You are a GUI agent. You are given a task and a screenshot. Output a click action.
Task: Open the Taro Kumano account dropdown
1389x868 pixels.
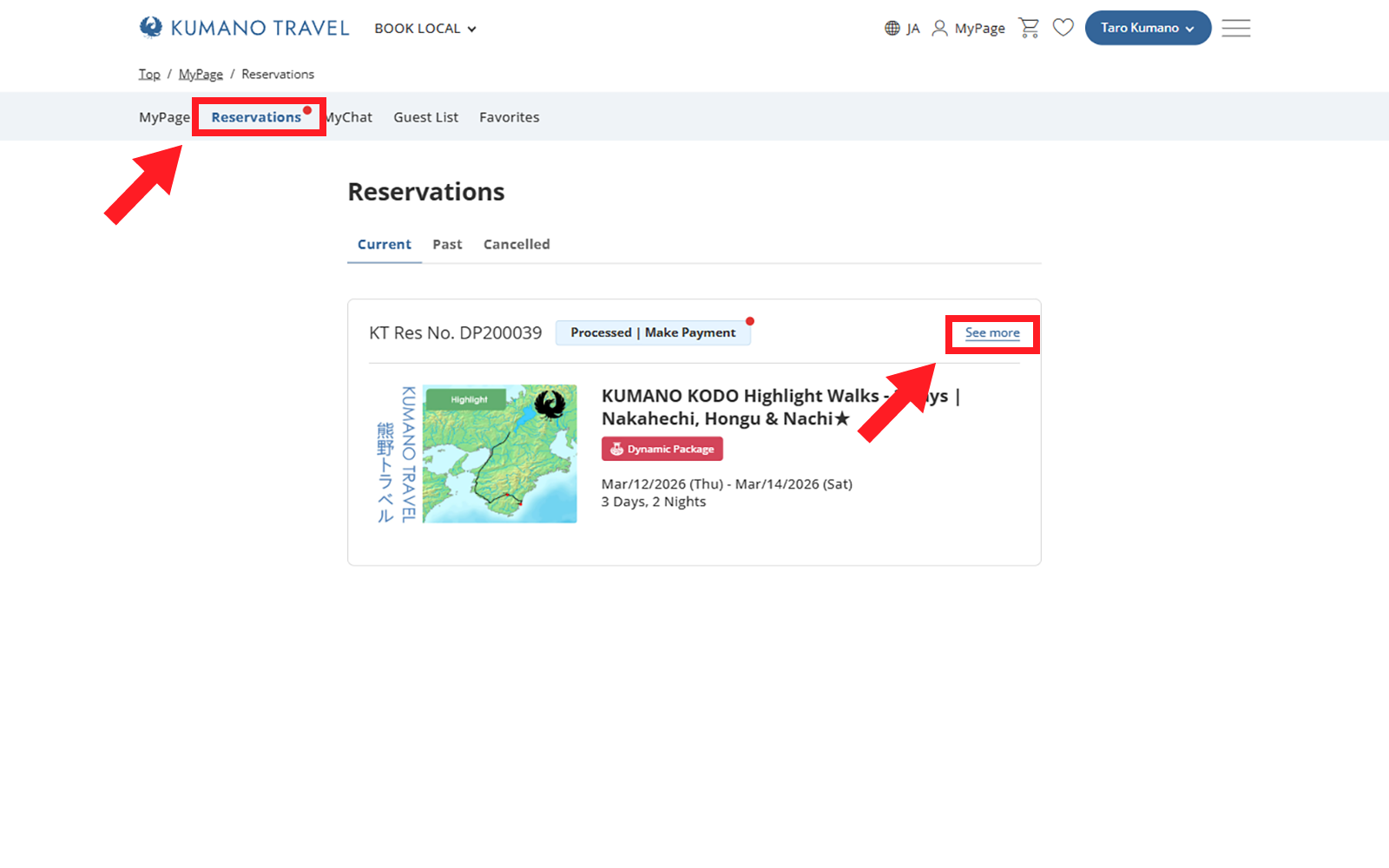click(1147, 28)
